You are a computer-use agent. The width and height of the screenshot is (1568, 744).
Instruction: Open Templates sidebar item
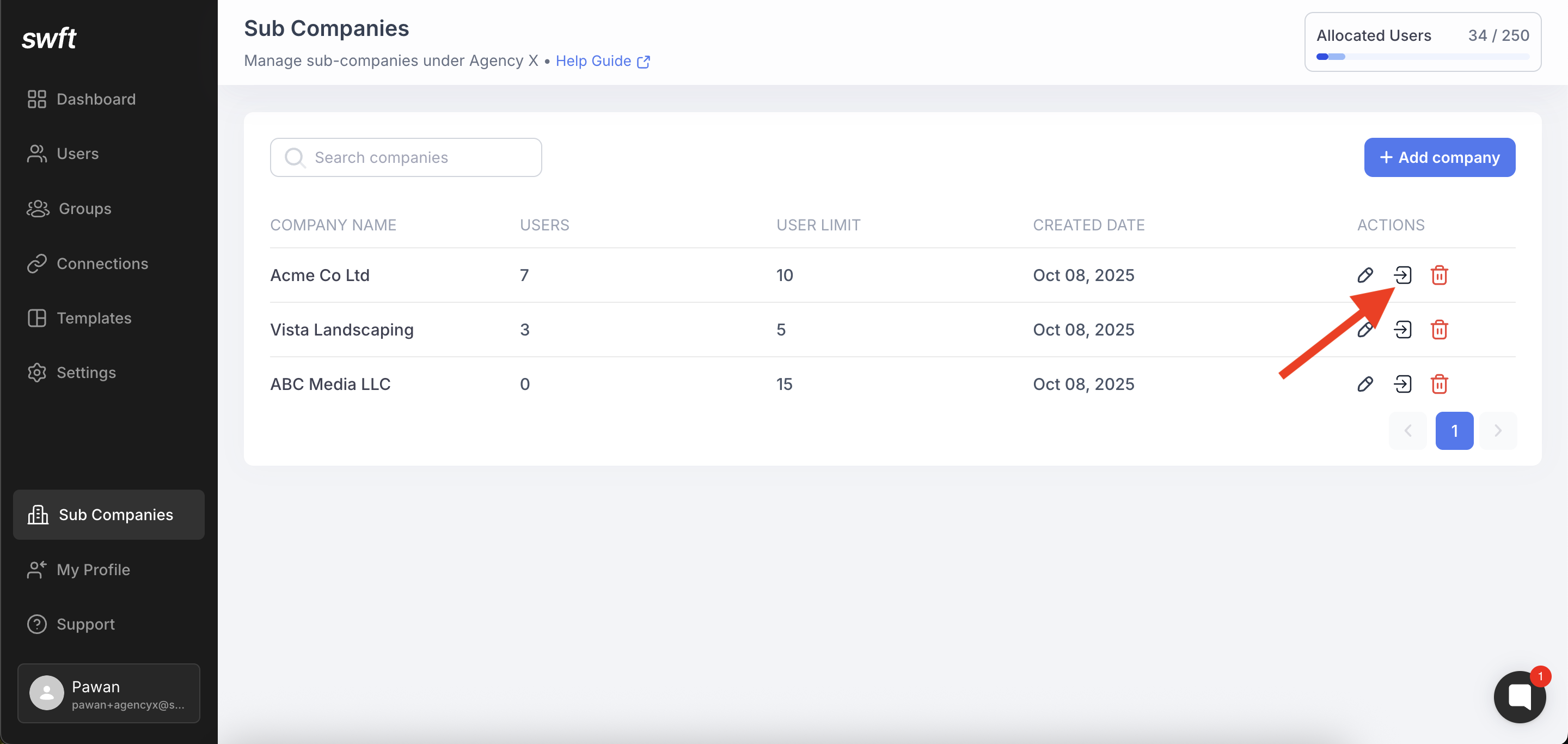pos(94,319)
